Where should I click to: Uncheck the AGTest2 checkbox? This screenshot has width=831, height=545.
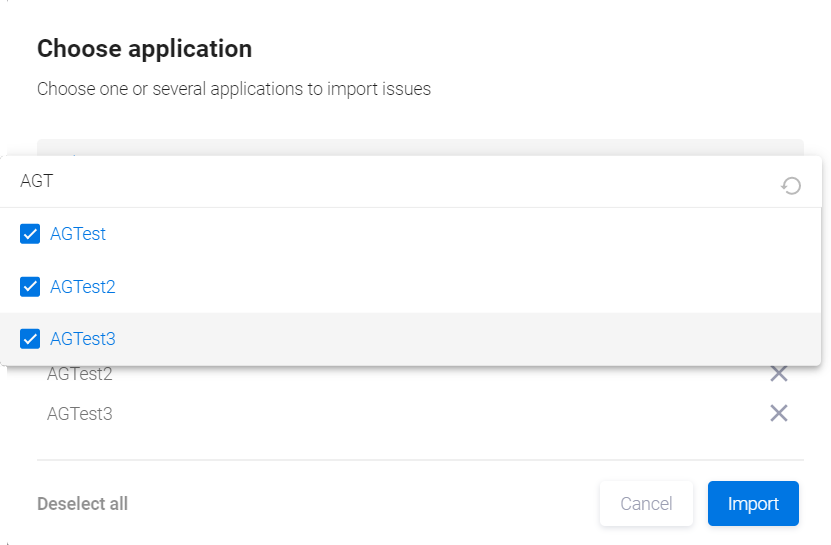coord(30,287)
